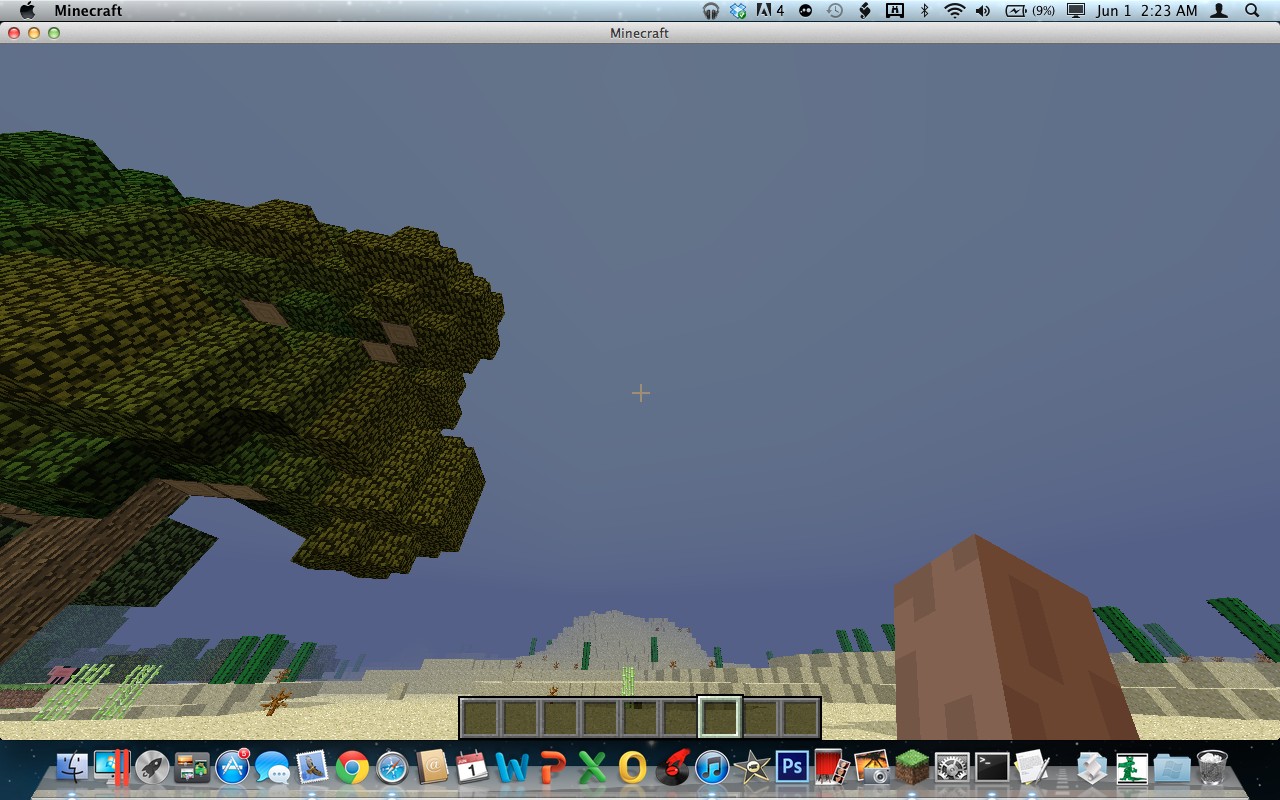The width and height of the screenshot is (1280, 800).
Task: Open Safari from the Dock
Action: pos(391,768)
